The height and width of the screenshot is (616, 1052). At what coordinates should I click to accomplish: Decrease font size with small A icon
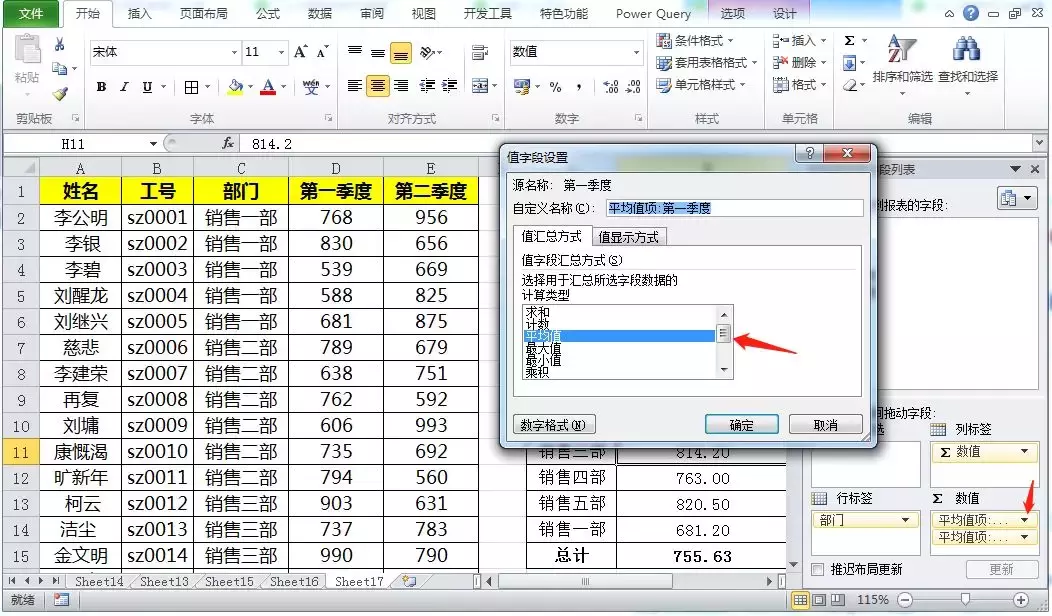(323, 52)
